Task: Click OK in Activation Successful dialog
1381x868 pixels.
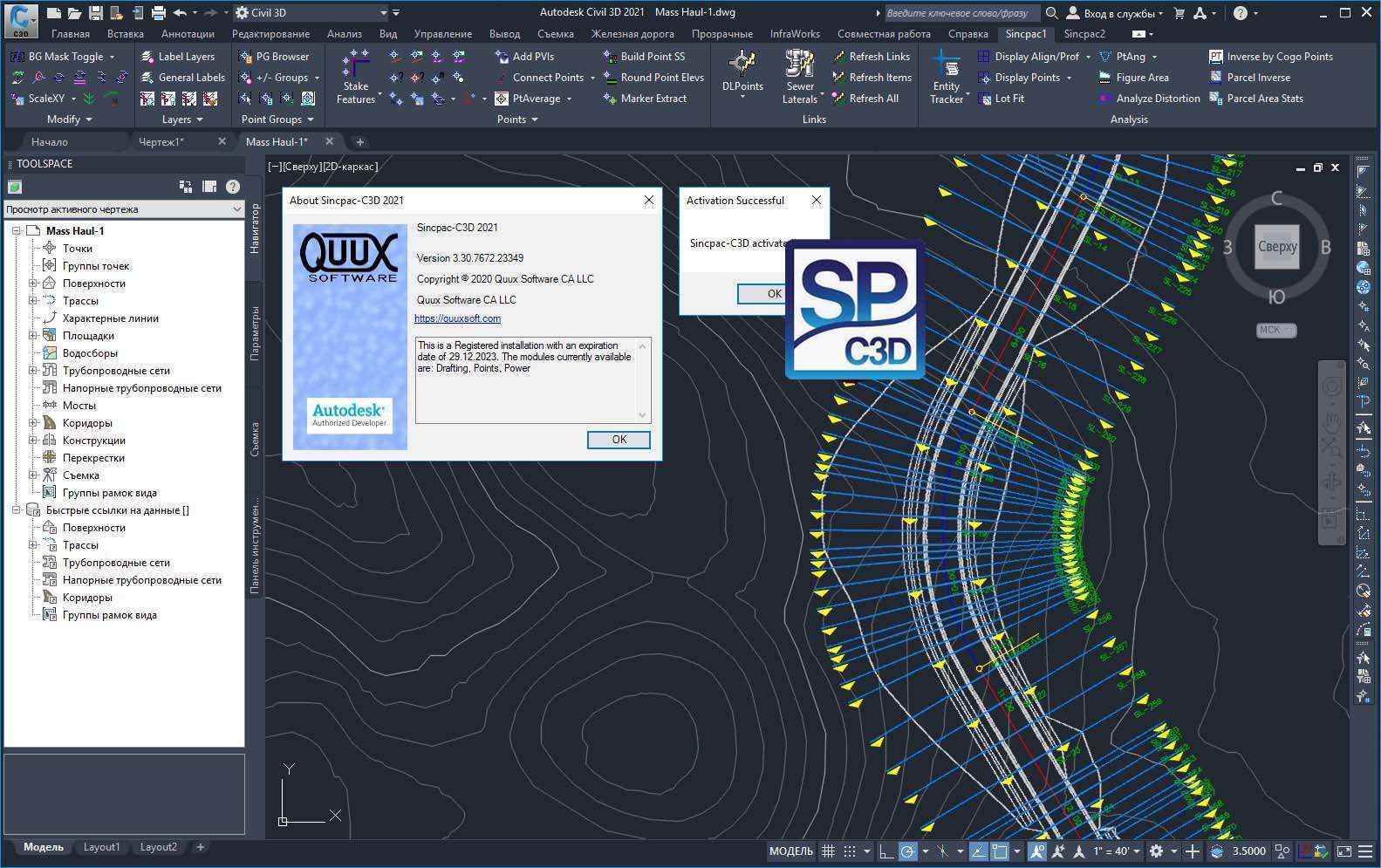Action: point(762,294)
